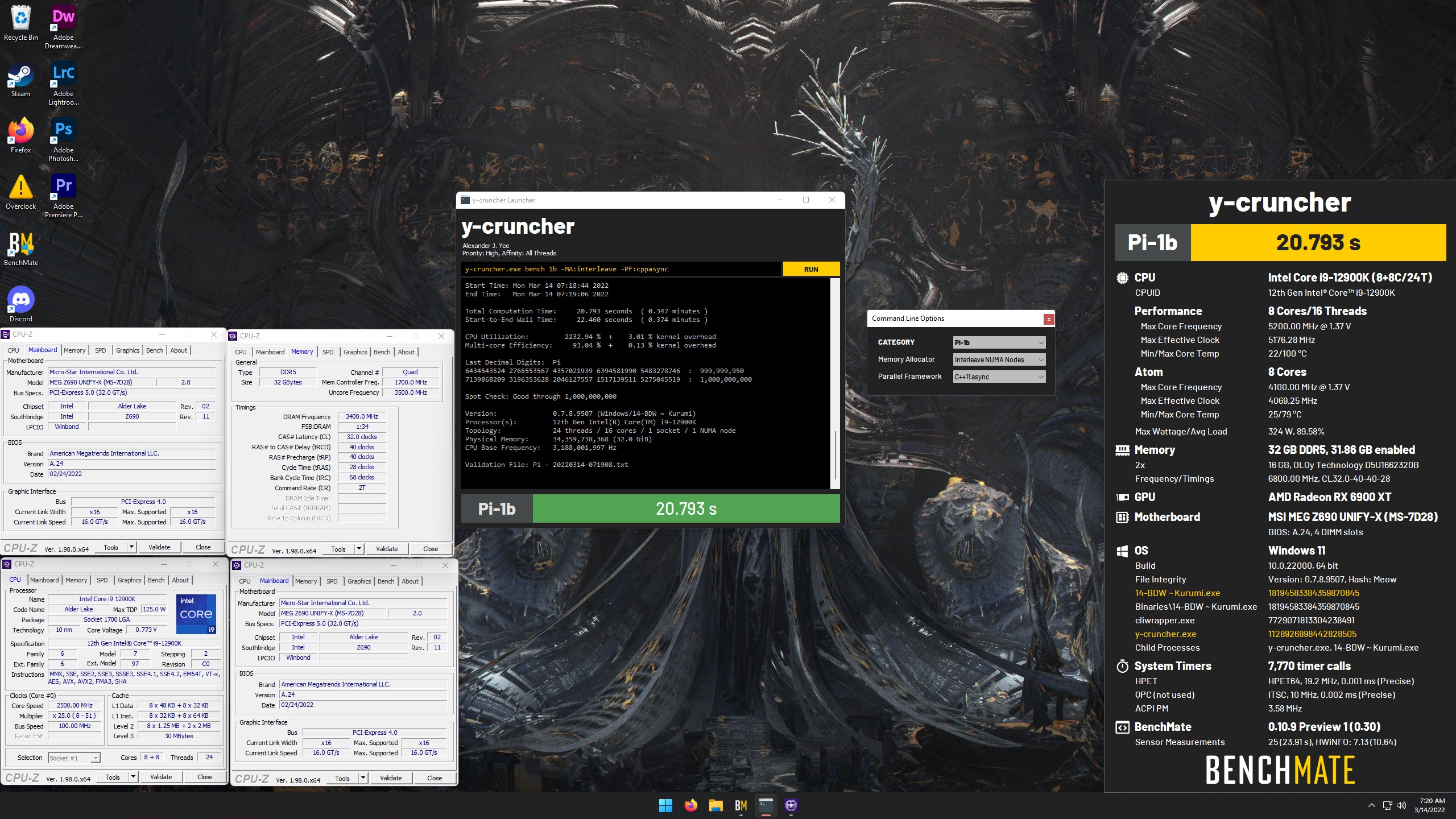1456x819 pixels.
Task: Open Adobe Premiere Pro desktop icon
Action: pyautogui.click(x=64, y=196)
